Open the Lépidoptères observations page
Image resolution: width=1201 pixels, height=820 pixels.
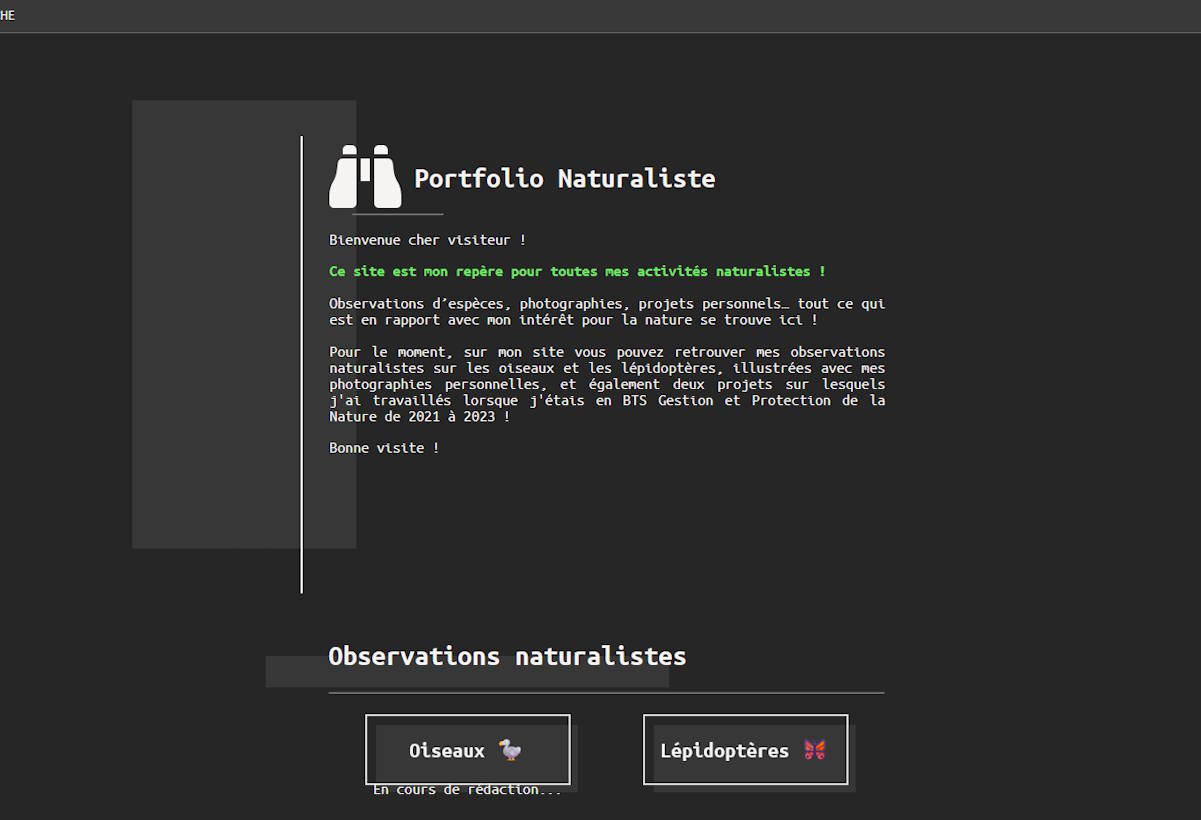point(745,750)
